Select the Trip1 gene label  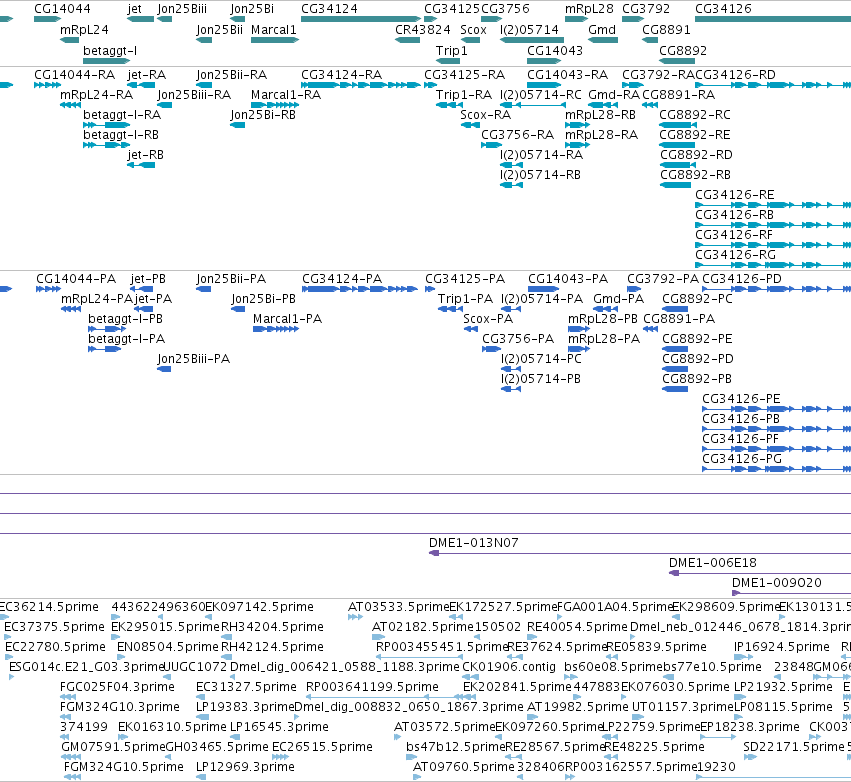click(452, 50)
